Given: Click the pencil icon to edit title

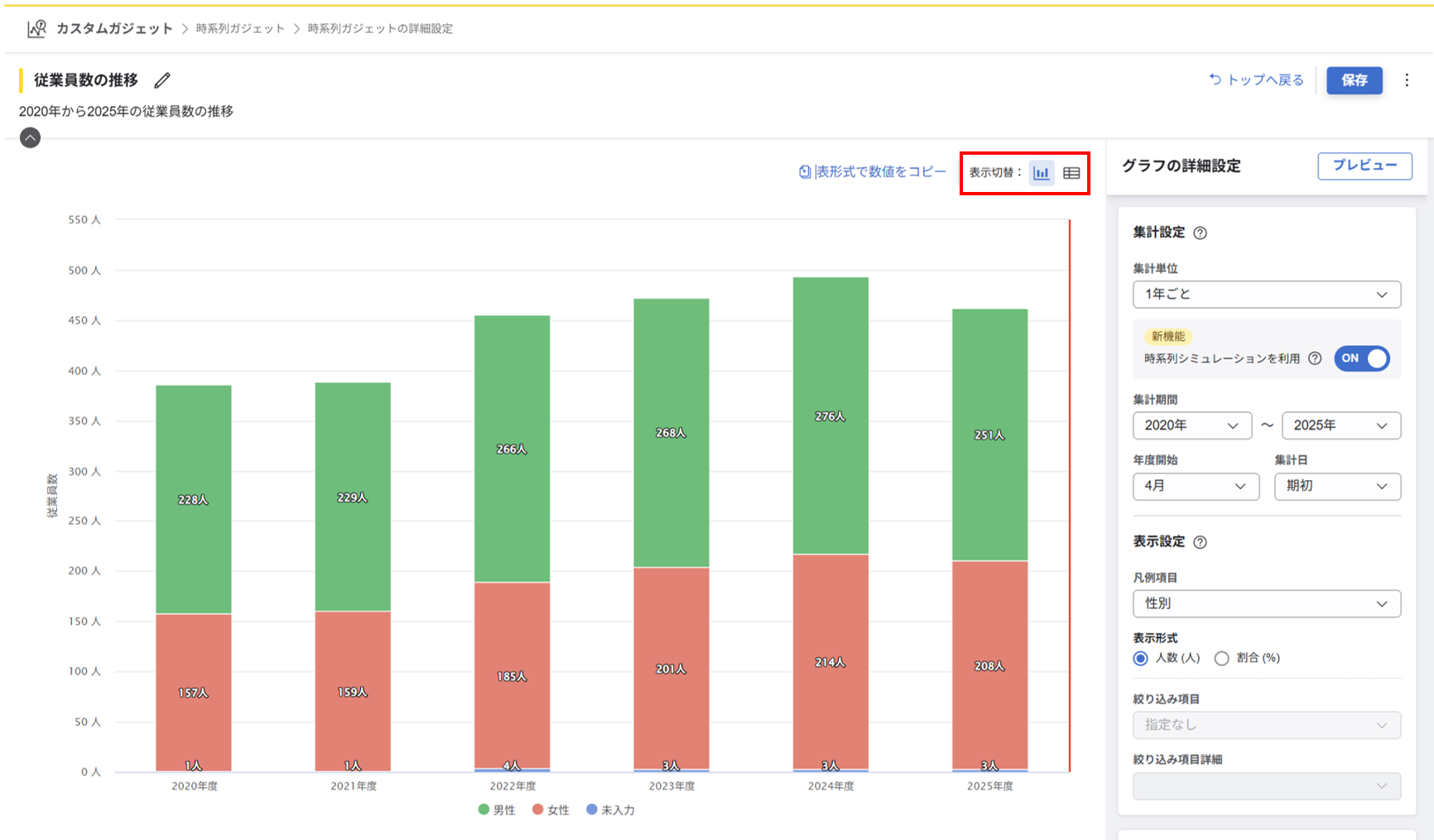Looking at the screenshot, I should [x=162, y=80].
